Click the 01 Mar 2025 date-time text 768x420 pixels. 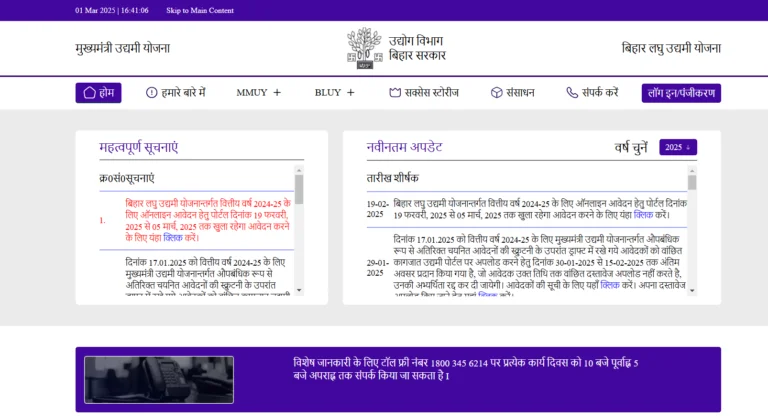click(112, 10)
